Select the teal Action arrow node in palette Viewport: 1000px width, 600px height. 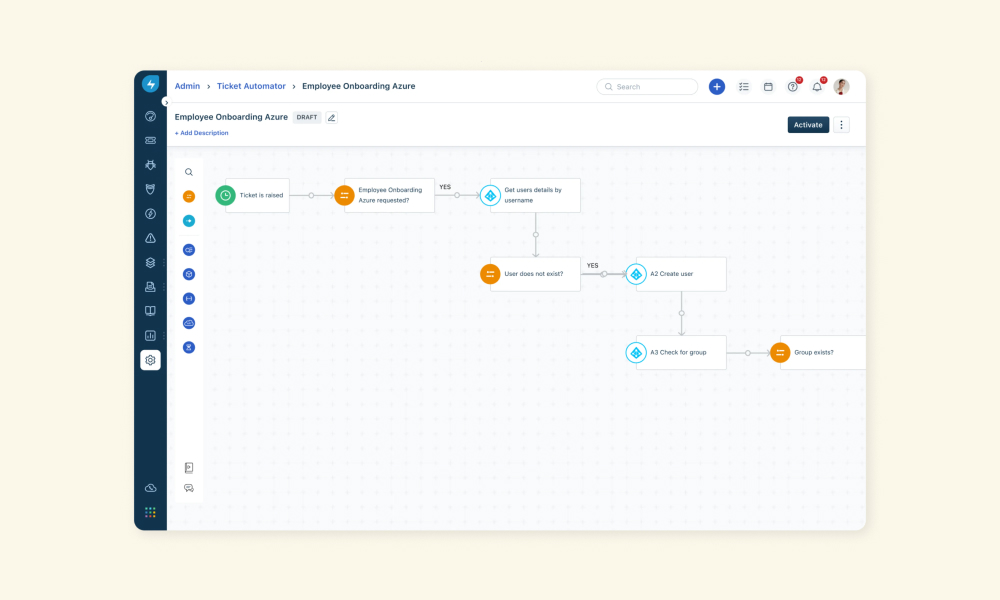[189, 221]
